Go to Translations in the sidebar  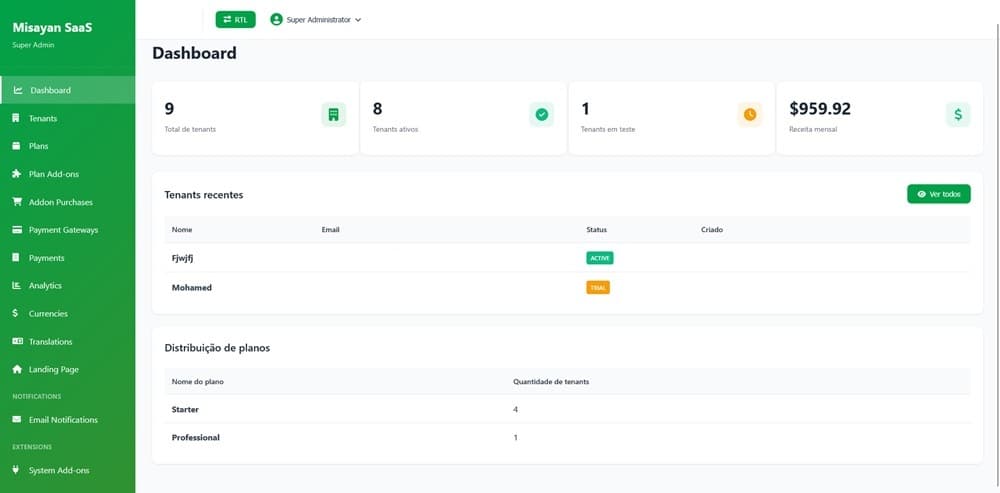point(50,342)
